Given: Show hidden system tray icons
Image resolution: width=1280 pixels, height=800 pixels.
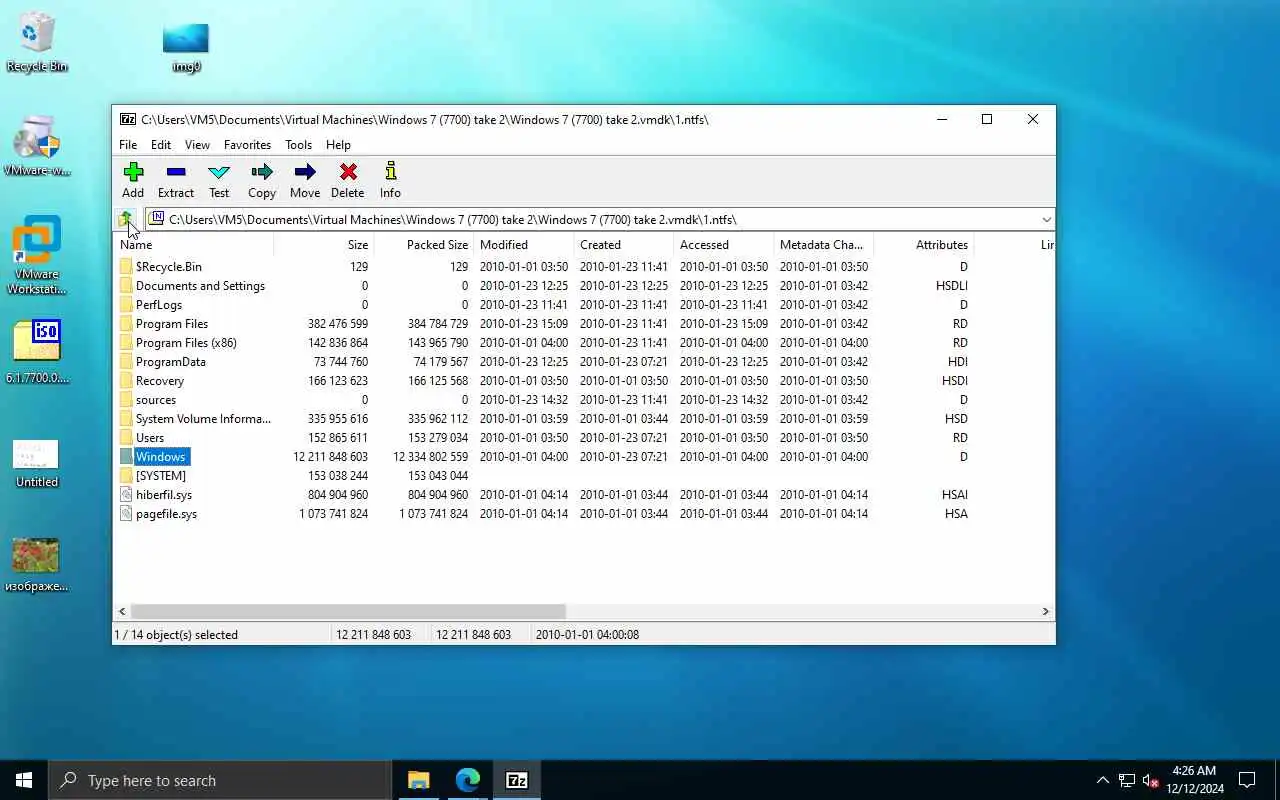Looking at the screenshot, I should pos(1102,780).
